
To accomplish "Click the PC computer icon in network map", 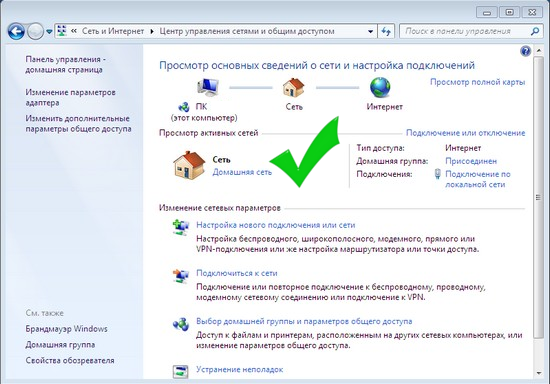I will pos(208,87).
